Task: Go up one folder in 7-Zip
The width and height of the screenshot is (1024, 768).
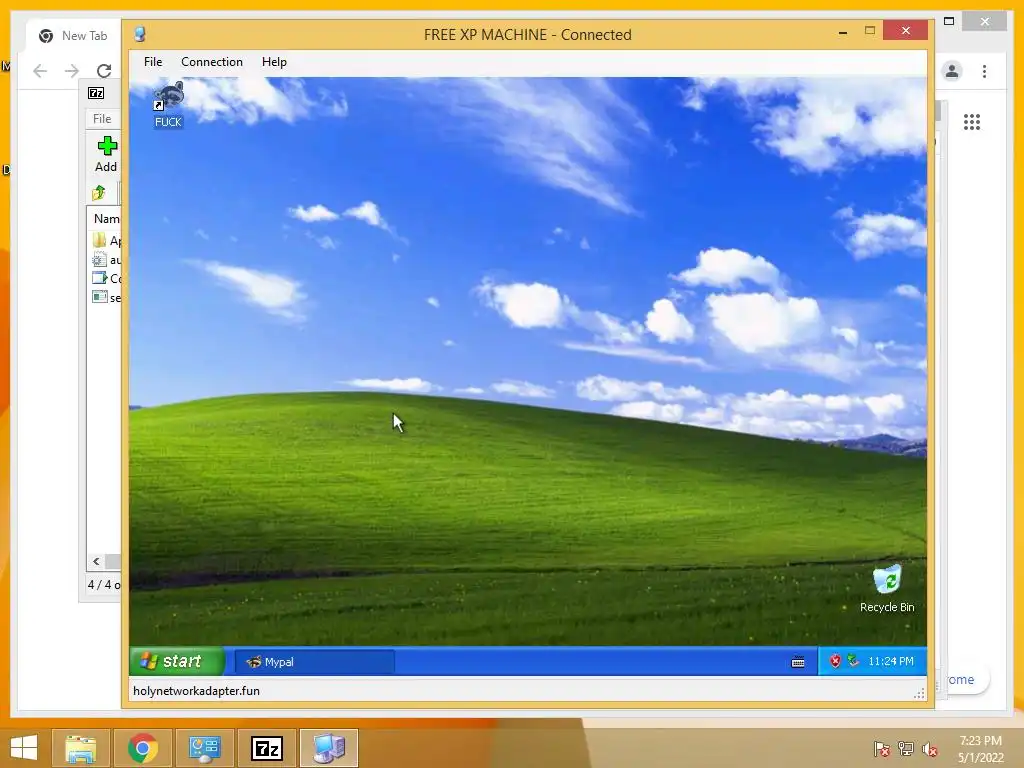Action: pyautogui.click(x=99, y=193)
